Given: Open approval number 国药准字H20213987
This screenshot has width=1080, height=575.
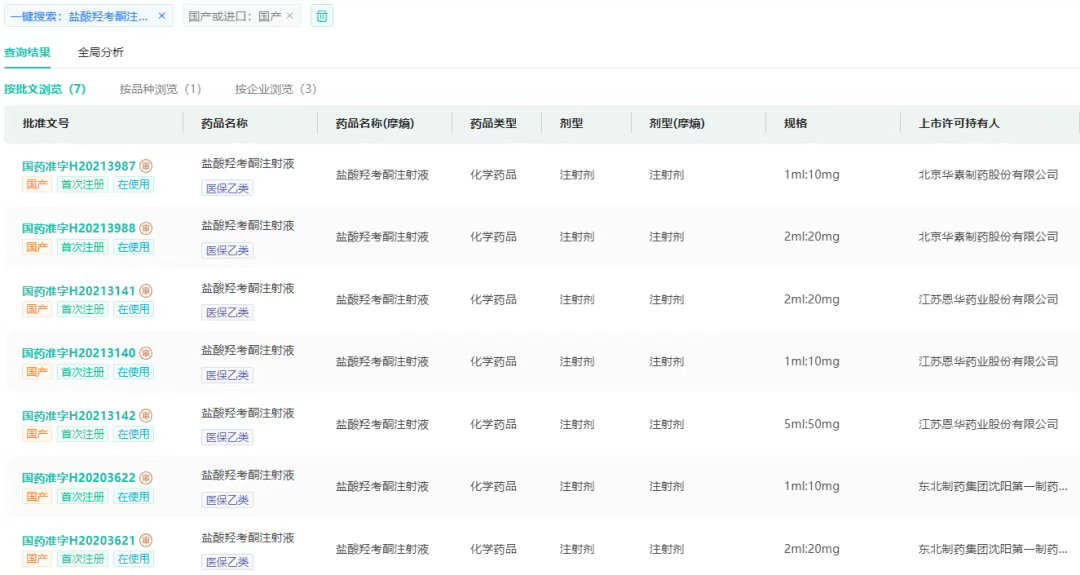Looking at the screenshot, I should click(x=79, y=166).
